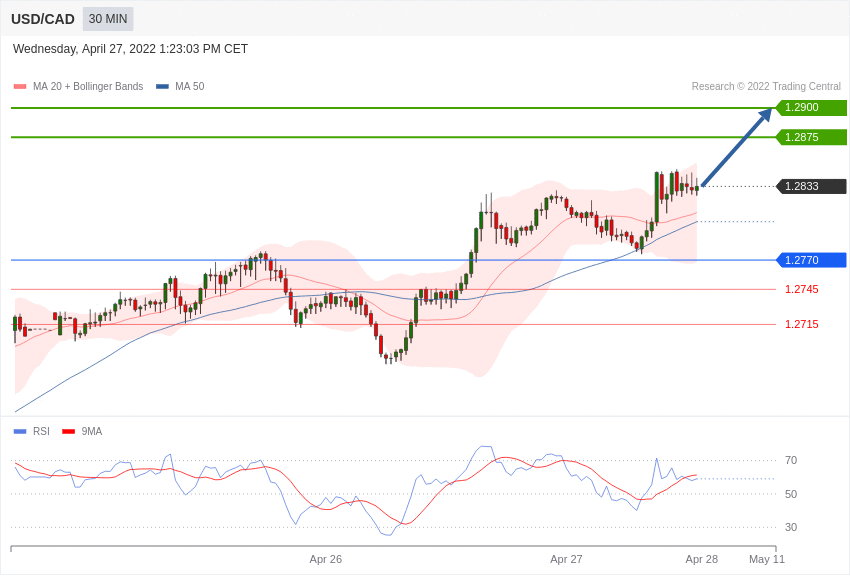Click the 1.2770 blue pivot price tag
Image resolution: width=850 pixels, height=576 pixels.
pyautogui.click(x=811, y=260)
